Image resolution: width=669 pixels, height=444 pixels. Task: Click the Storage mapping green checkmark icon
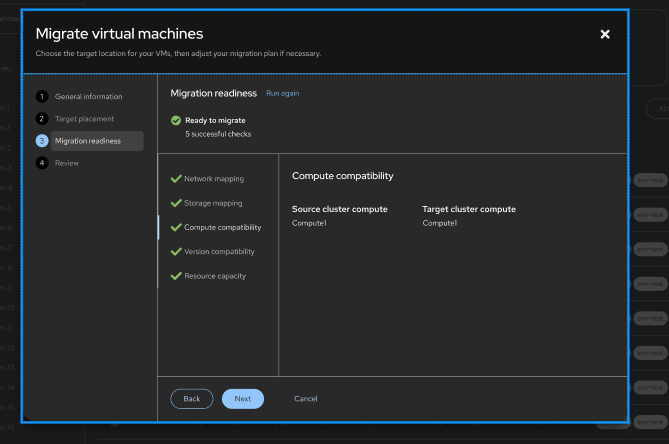(x=176, y=203)
